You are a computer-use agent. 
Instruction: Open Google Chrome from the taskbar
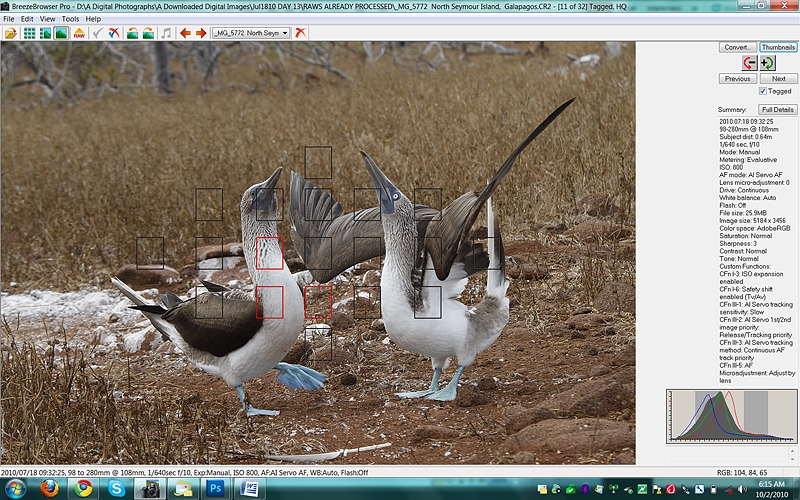[83, 489]
